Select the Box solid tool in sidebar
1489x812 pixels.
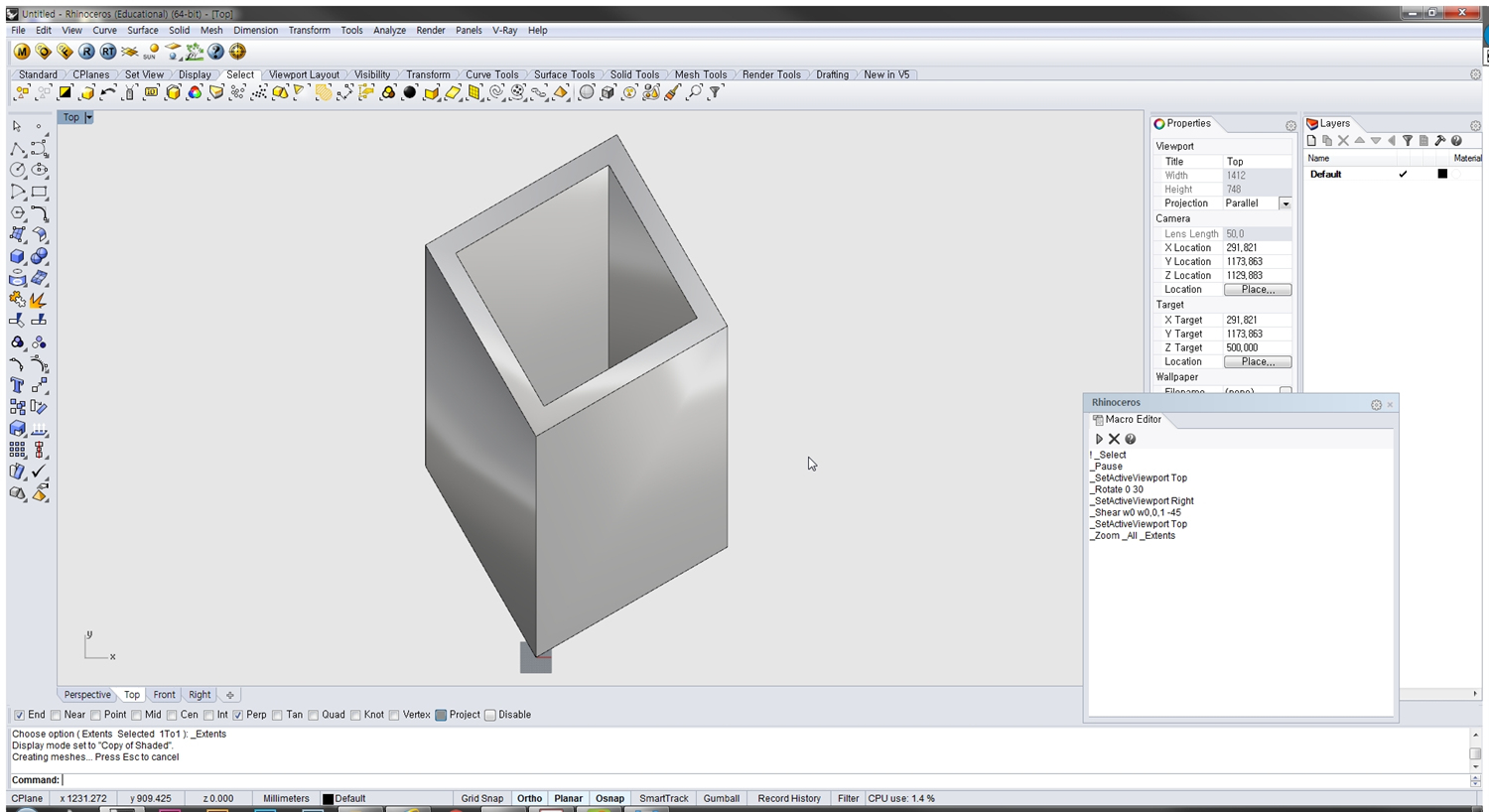[17, 256]
